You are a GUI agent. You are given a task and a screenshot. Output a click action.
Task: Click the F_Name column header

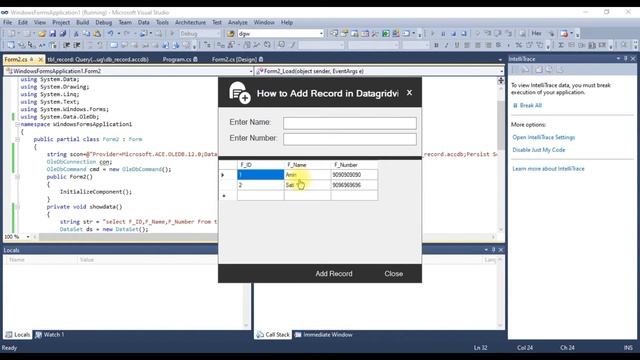point(307,165)
